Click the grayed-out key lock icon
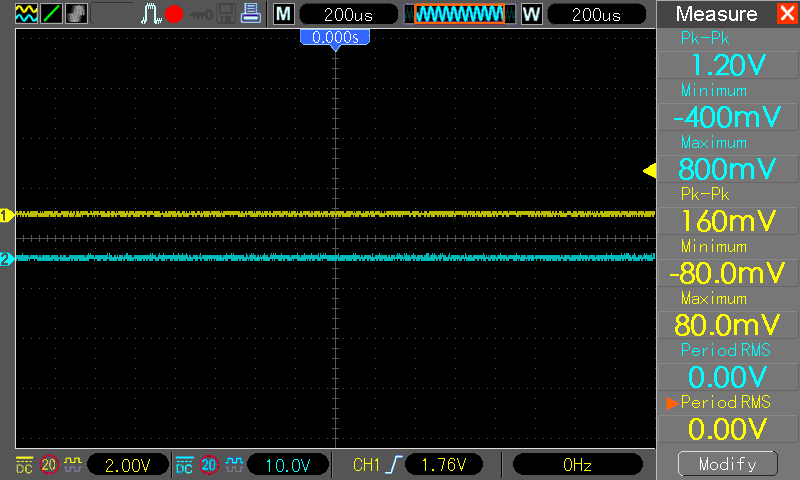This screenshot has height=480, width=800. click(x=202, y=15)
